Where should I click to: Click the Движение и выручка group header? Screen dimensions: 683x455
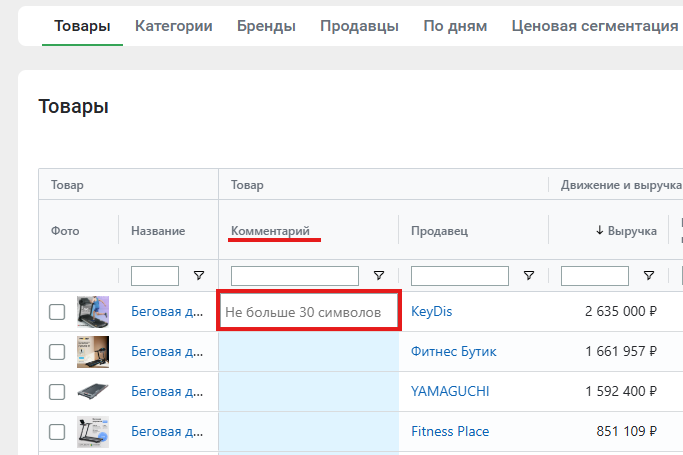click(x=621, y=185)
